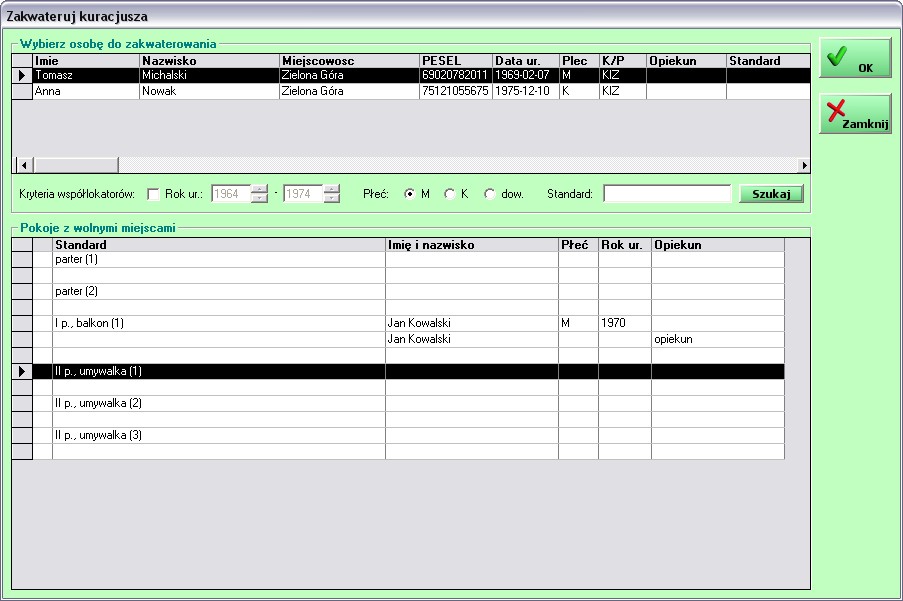Viewport: 903px width, 601px height.
Task: Select room parter (1) row
Action: click(218, 259)
